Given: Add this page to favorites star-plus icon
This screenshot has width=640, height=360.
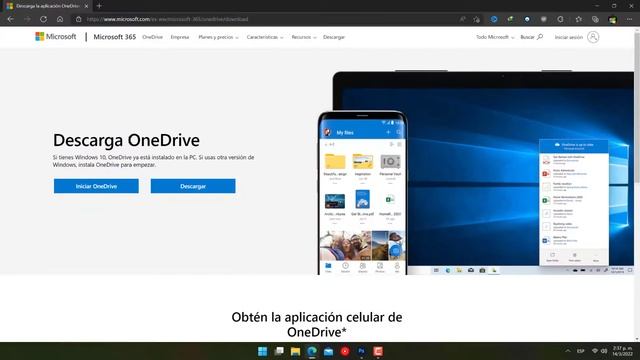Looking at the screenshot, I should (477, 19).
